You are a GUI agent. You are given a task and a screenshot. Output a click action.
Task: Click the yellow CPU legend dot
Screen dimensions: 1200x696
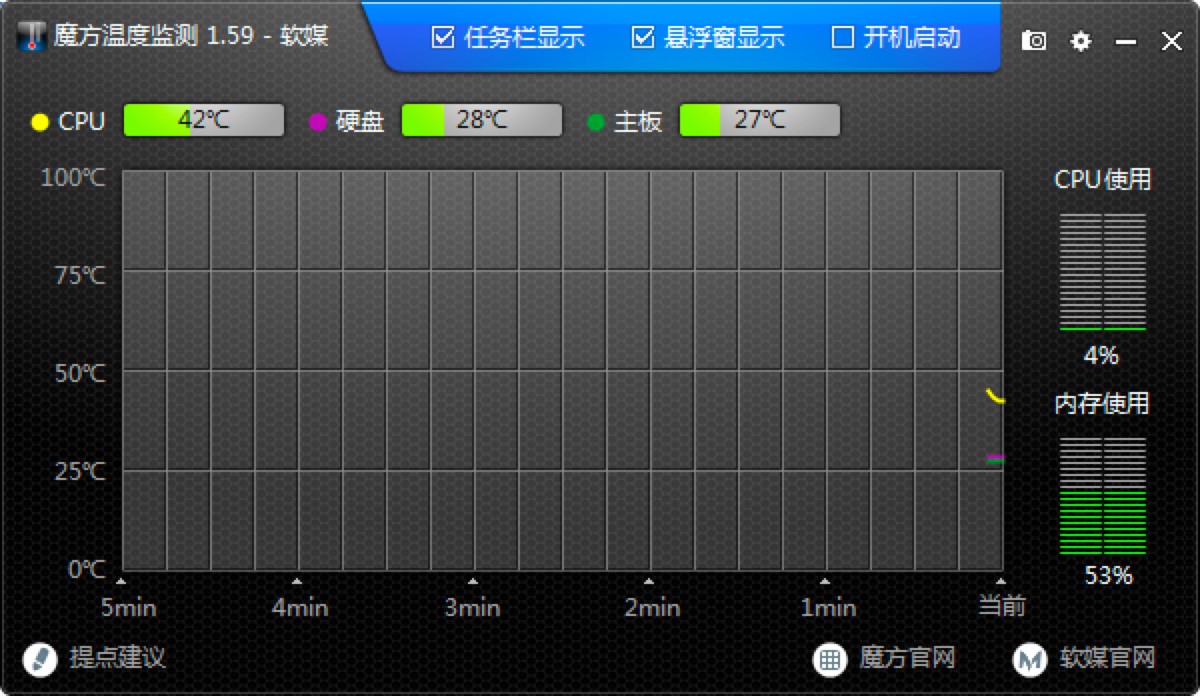(x=40, y=122)
